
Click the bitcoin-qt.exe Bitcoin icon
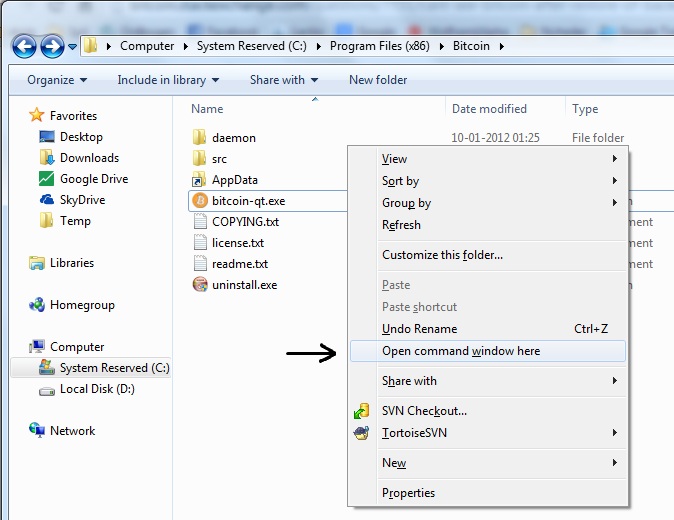coord(200,201)
